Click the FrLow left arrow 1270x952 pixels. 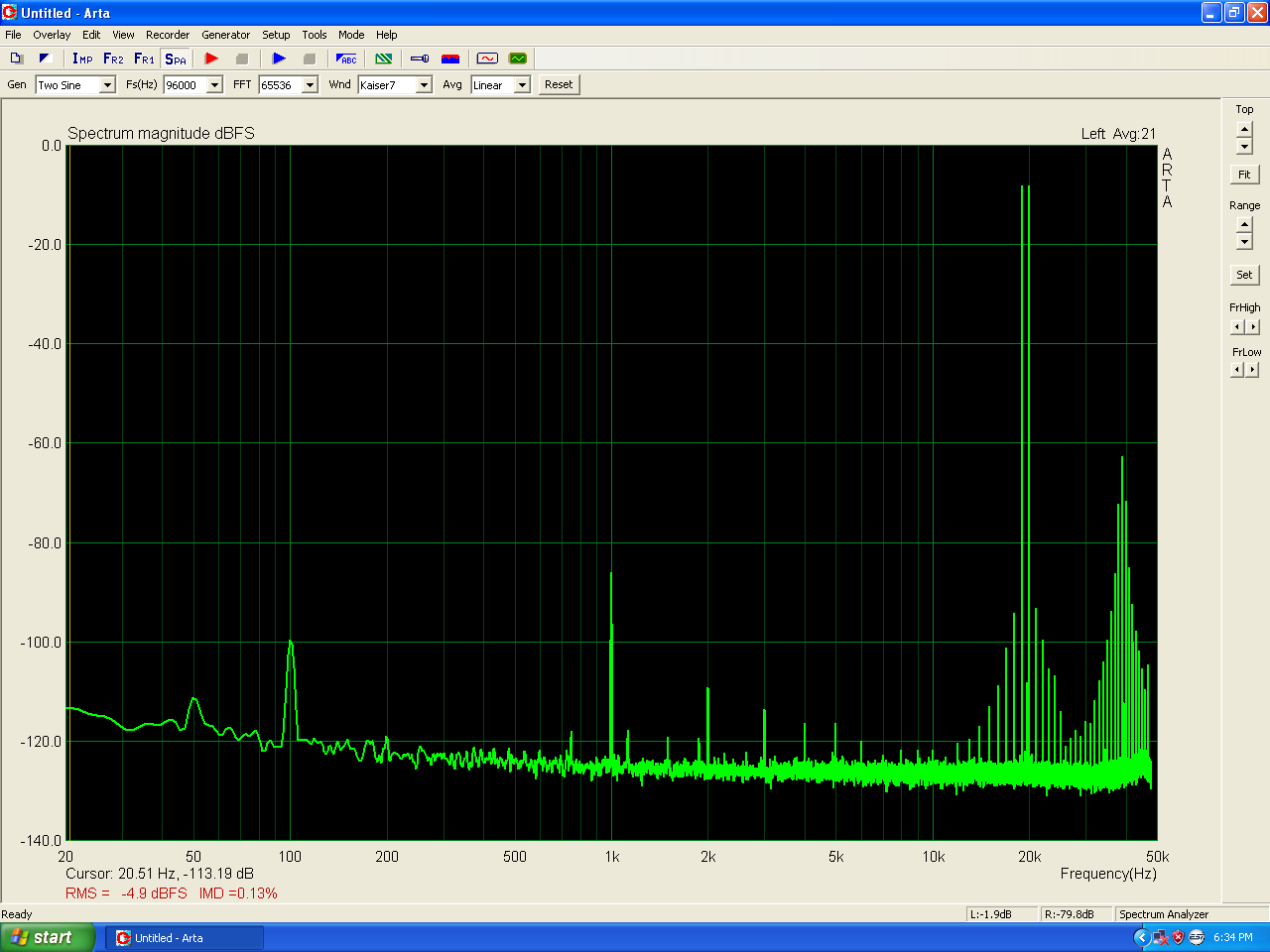pos(1236,370)
